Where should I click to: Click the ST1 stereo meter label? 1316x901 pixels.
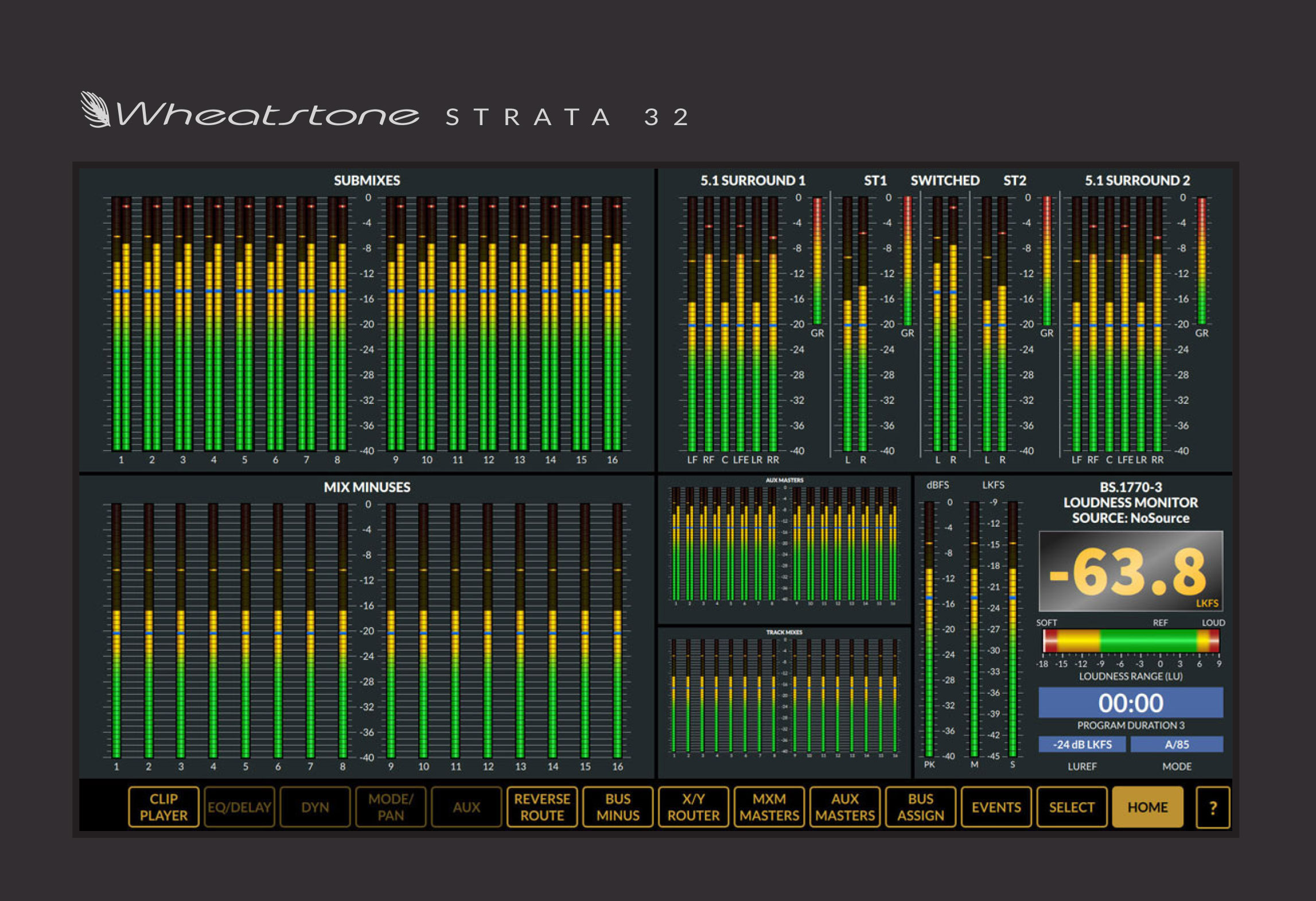pyautogui.click(x=875, y=180)
